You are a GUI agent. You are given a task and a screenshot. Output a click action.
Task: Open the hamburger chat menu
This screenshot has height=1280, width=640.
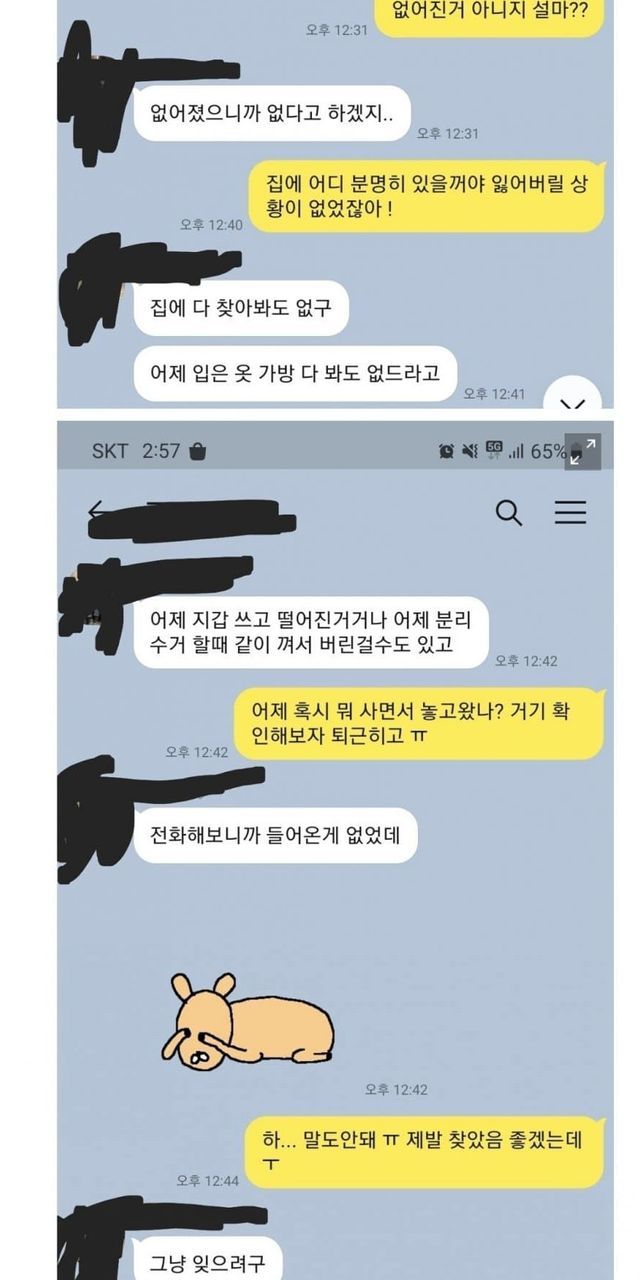(571, 513)
